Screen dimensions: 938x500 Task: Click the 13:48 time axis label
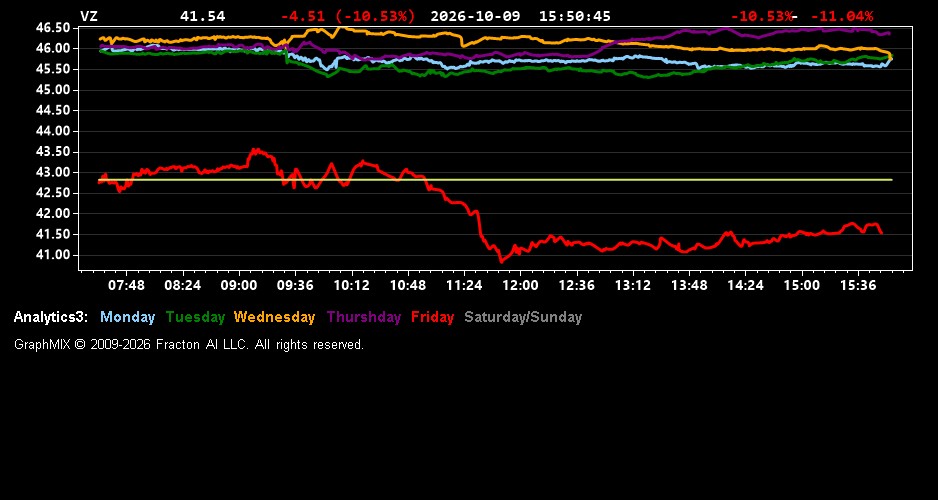click(689, 286)
